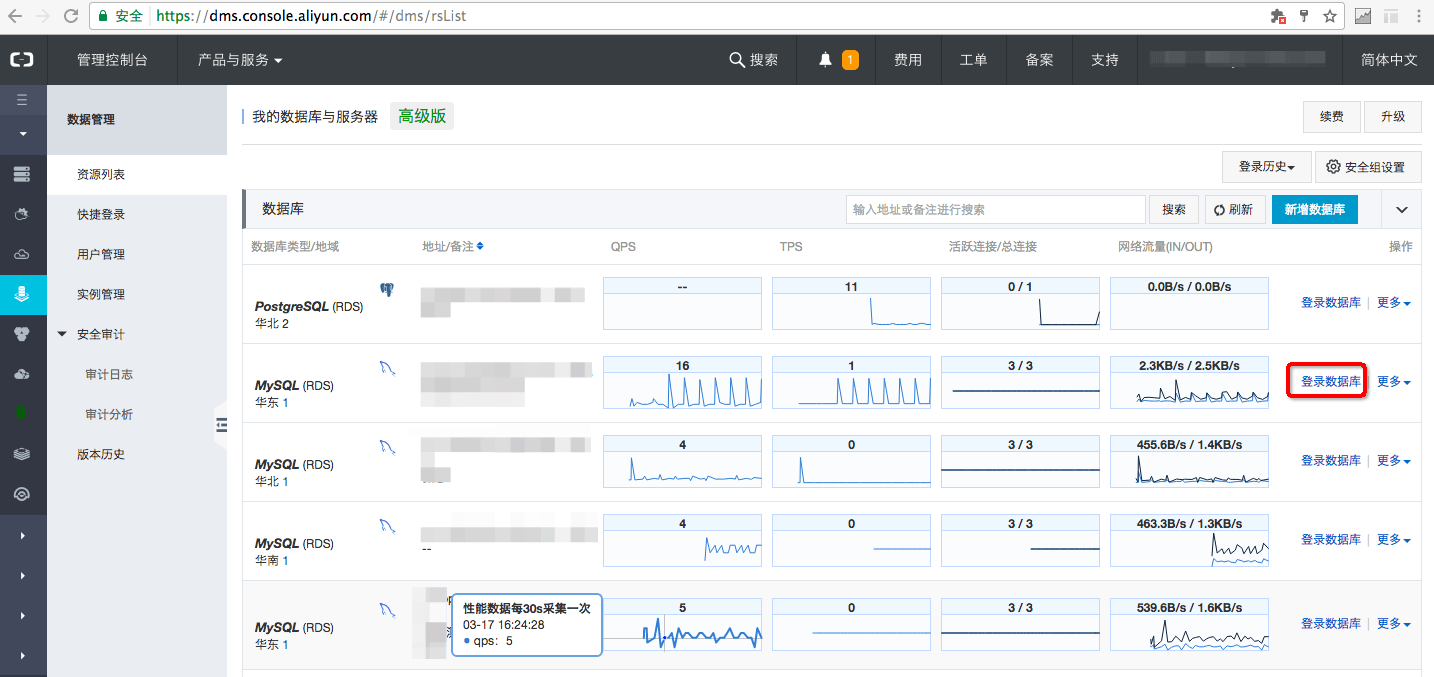Open 支持 in top navigation
Image resolution: width=1434 pixels, height=677 pixels.
click(1105, 60)
